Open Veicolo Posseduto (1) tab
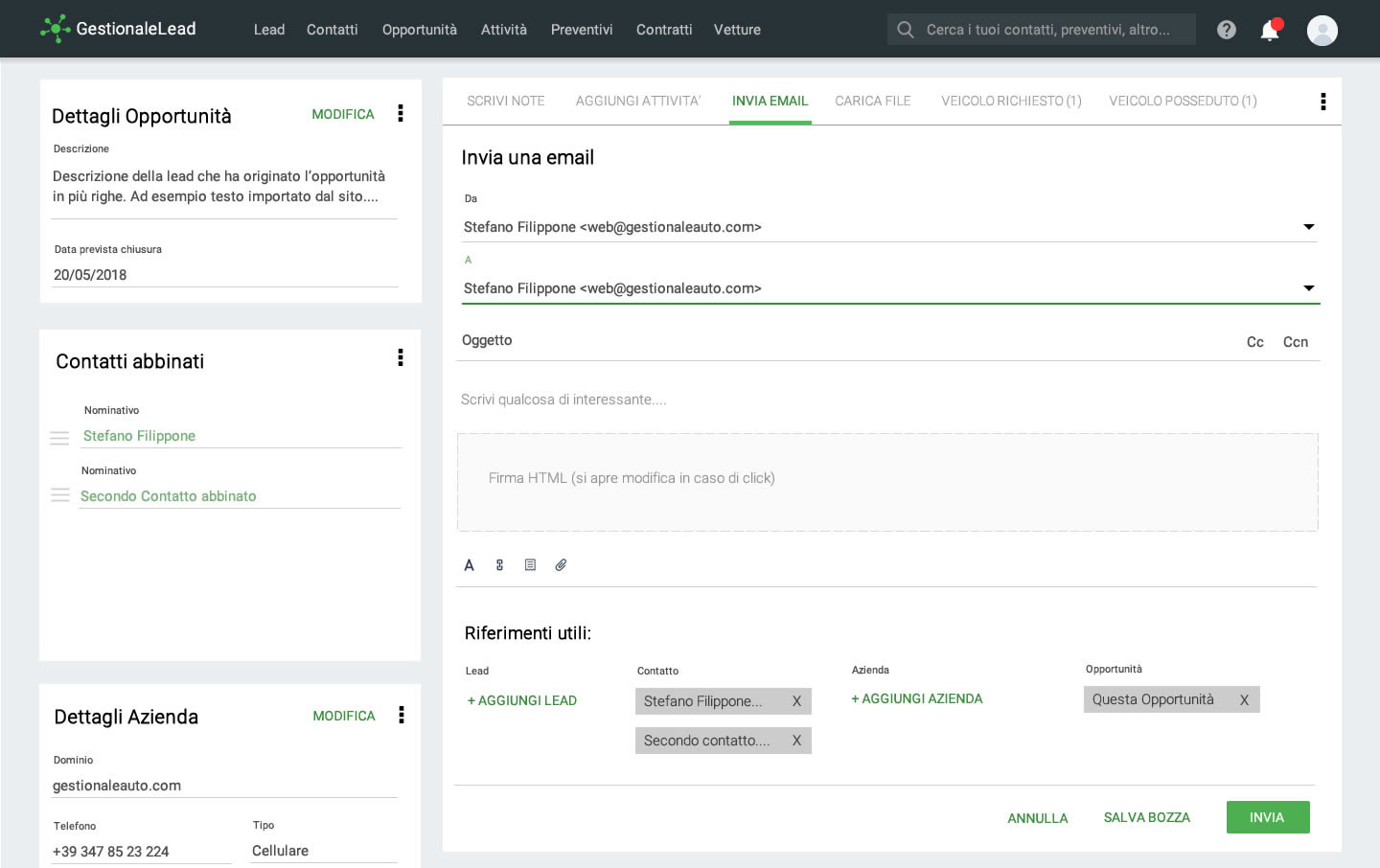 click(1183, 101)
